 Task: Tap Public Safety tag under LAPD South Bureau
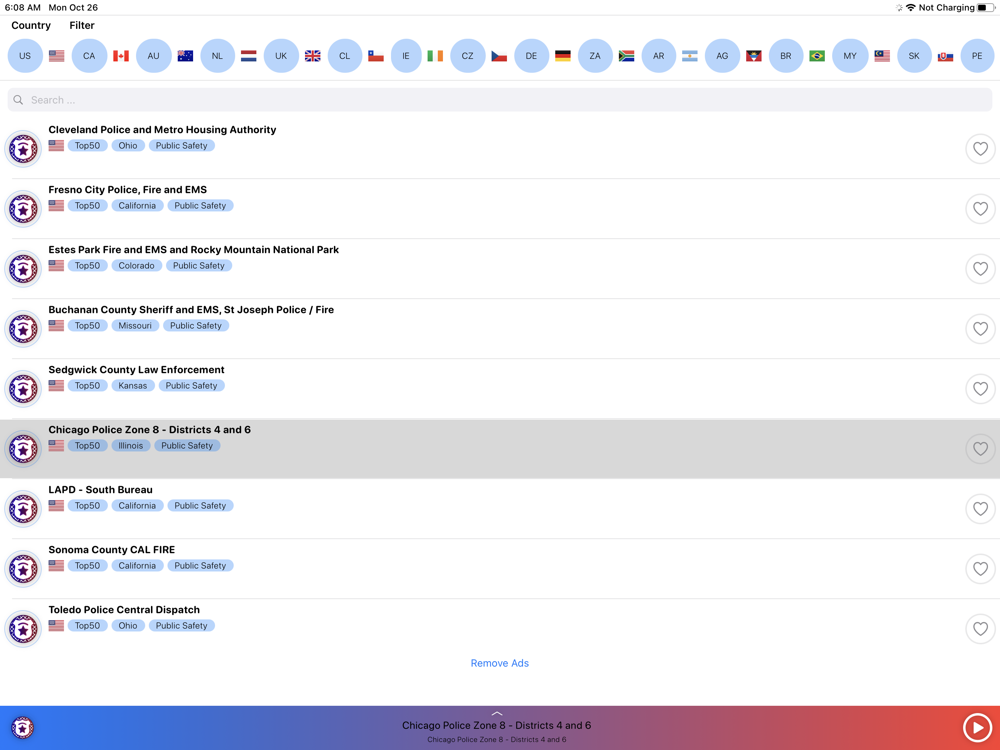point(200,505)
